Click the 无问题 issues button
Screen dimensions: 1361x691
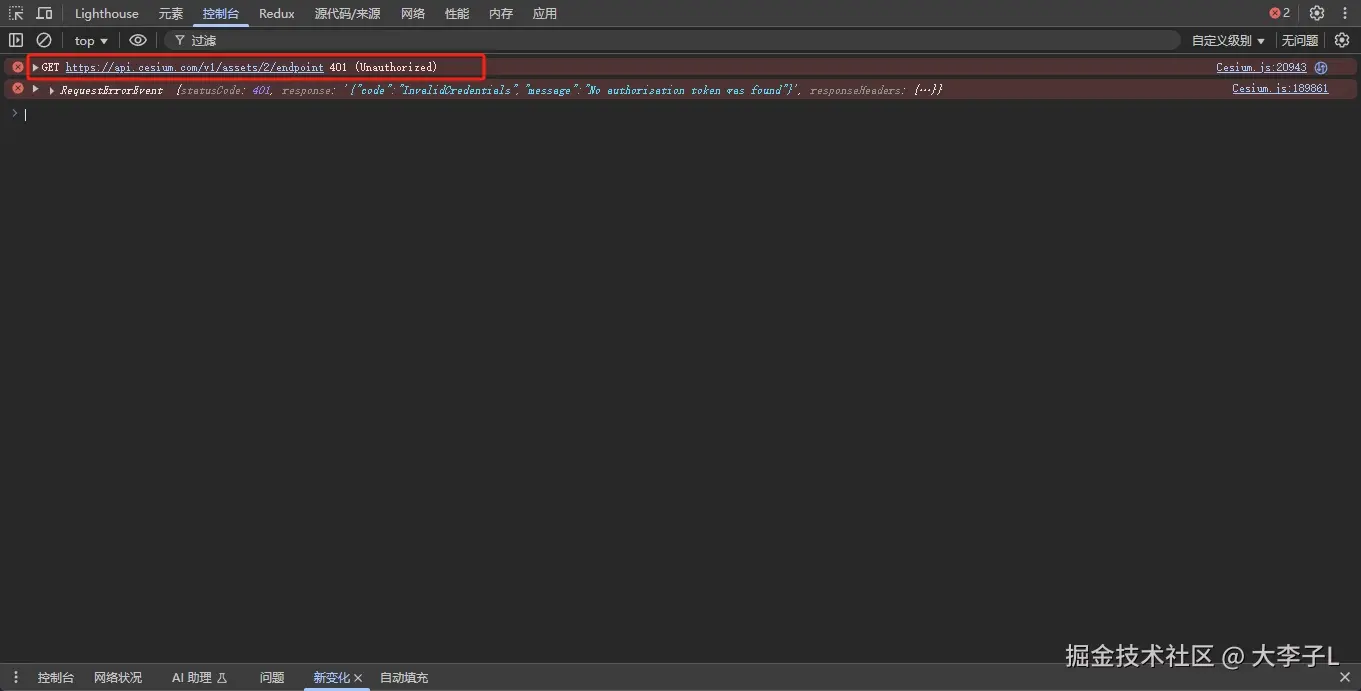(x=1300, y=40)
